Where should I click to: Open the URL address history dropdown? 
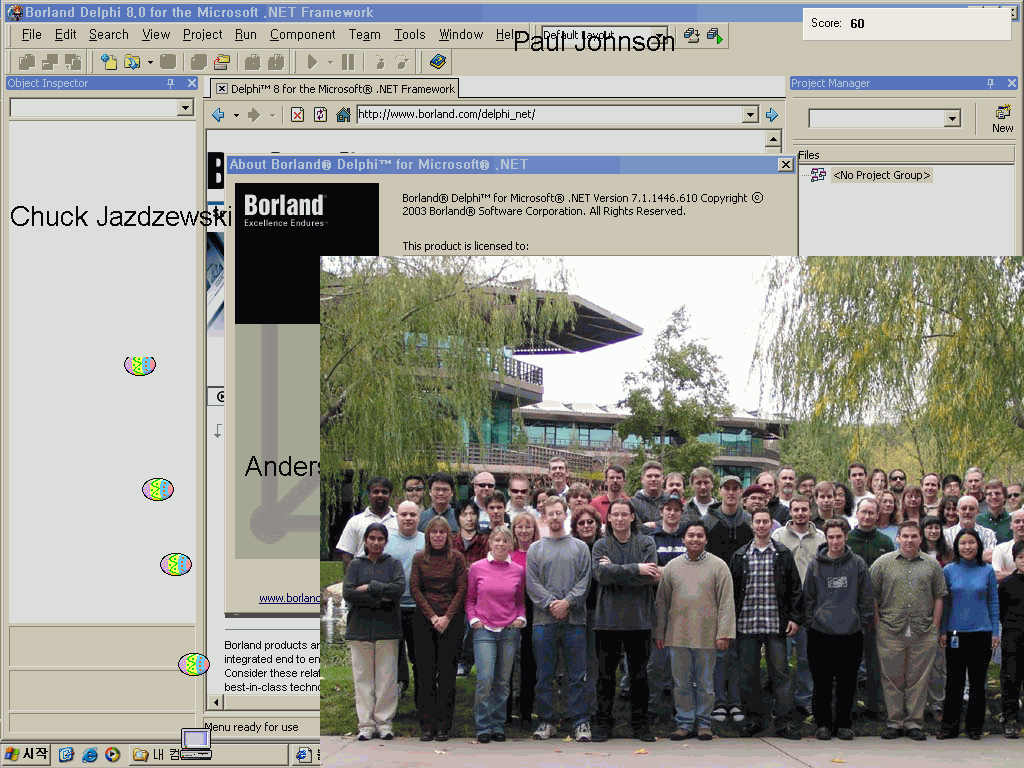tap(750, 115)
